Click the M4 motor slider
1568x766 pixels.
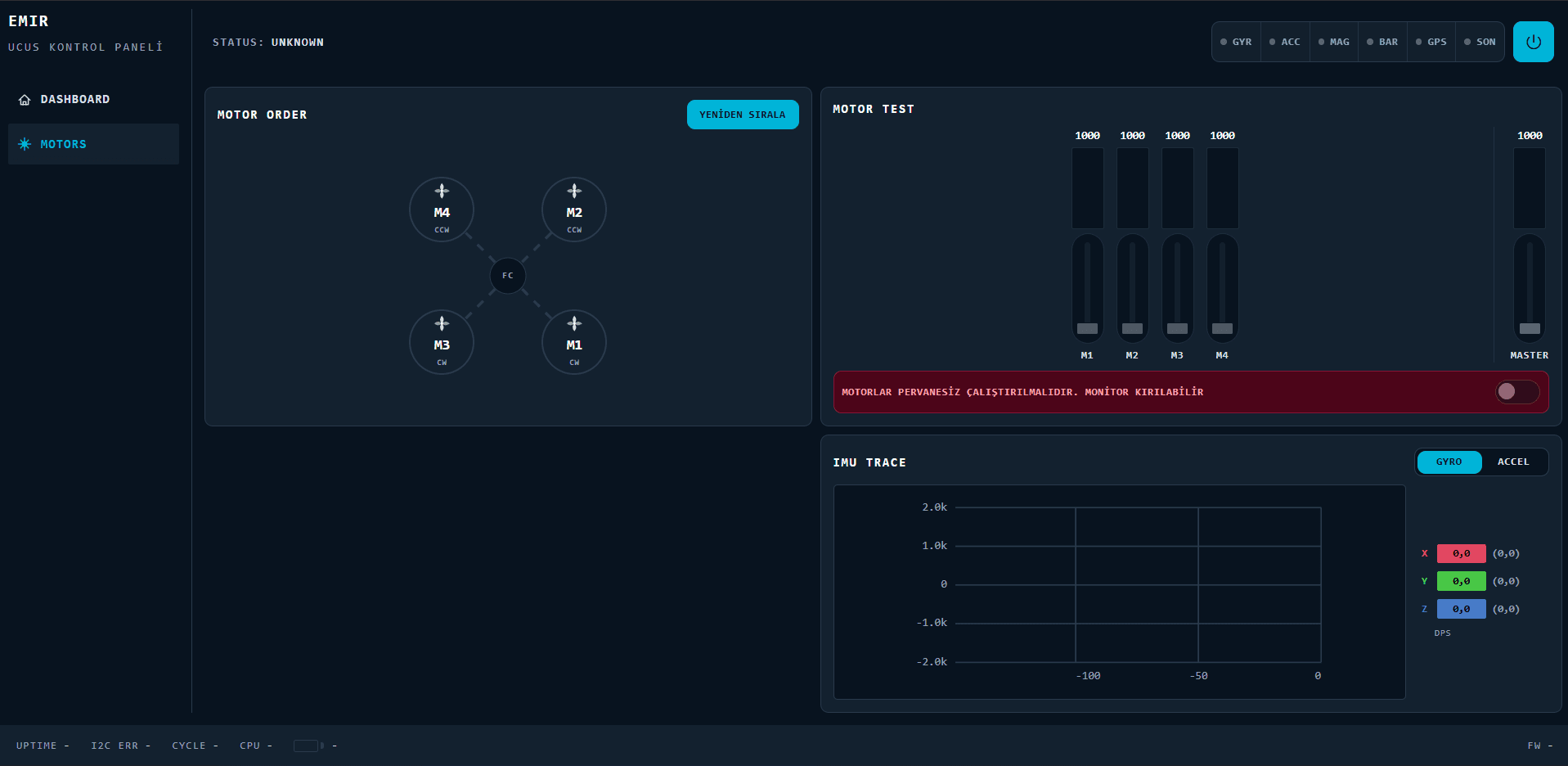pos(1222,288)
